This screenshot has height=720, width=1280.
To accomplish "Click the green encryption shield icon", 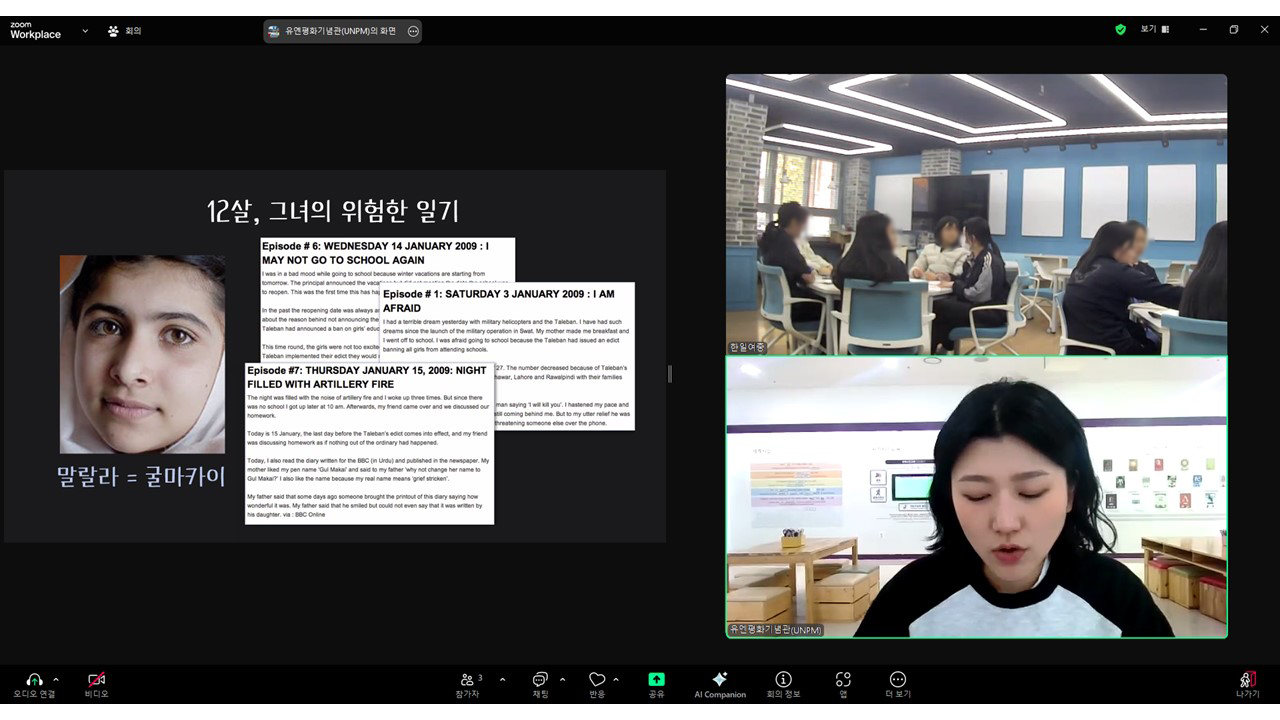I will point(1120,30).
